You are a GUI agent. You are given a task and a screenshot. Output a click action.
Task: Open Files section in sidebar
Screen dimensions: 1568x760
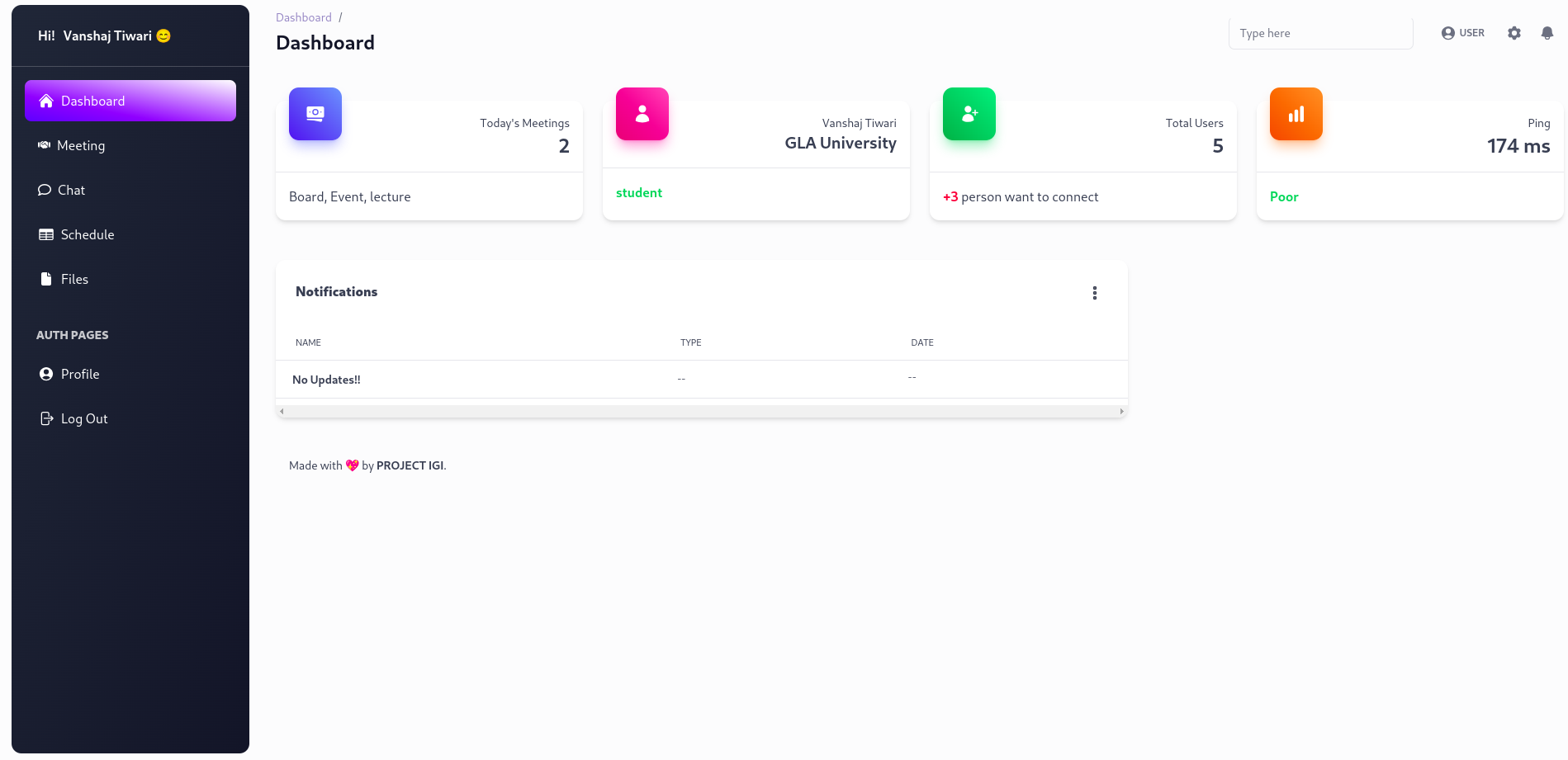pos(74,279)
